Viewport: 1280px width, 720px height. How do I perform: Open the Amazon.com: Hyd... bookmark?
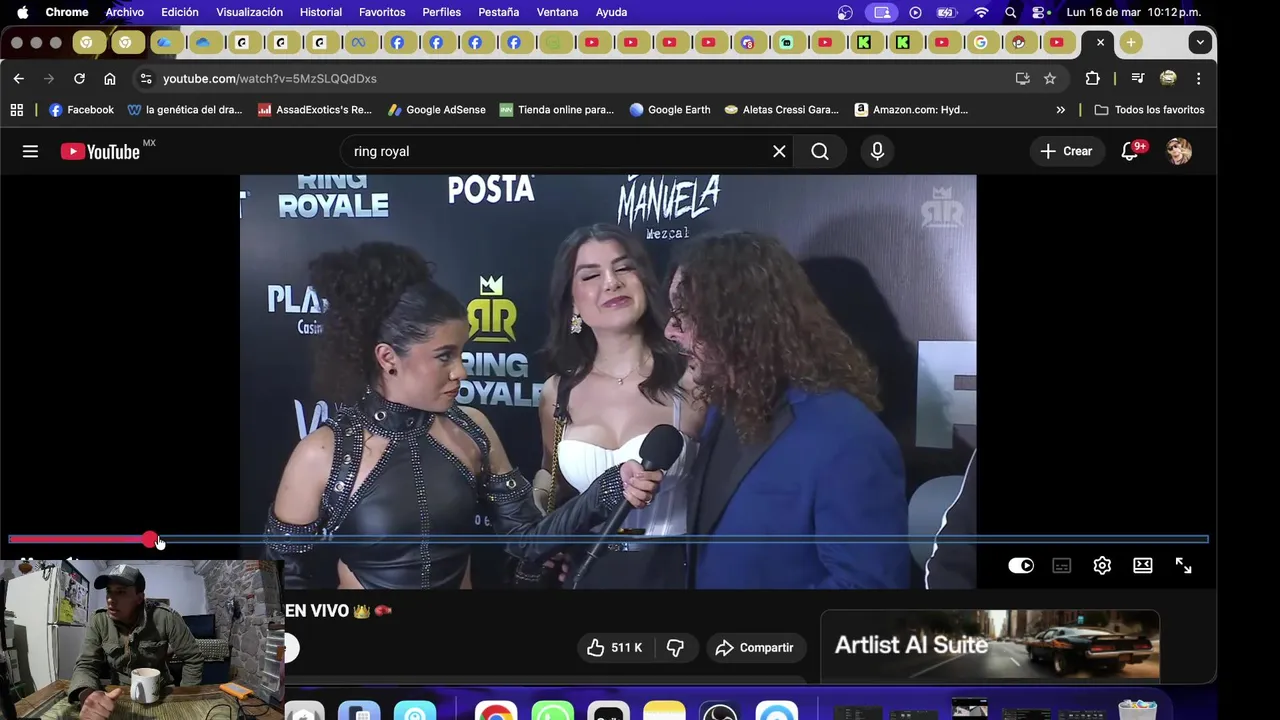(911, 110)
